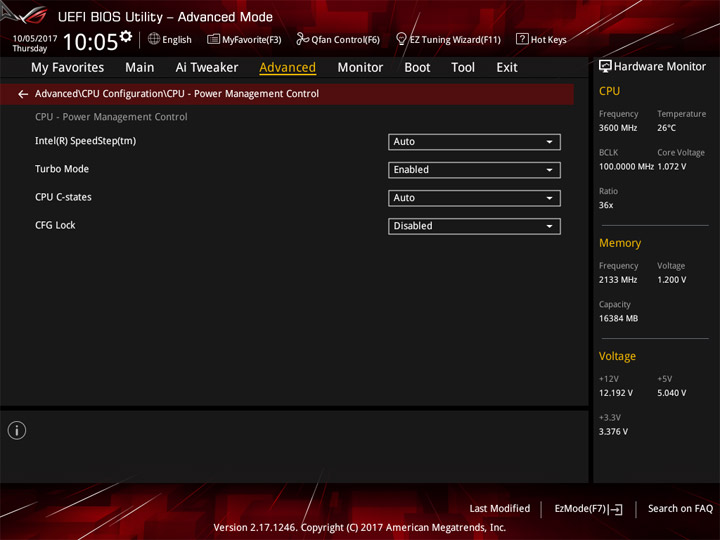Click the Memory section heading

[x=619, y=243]
